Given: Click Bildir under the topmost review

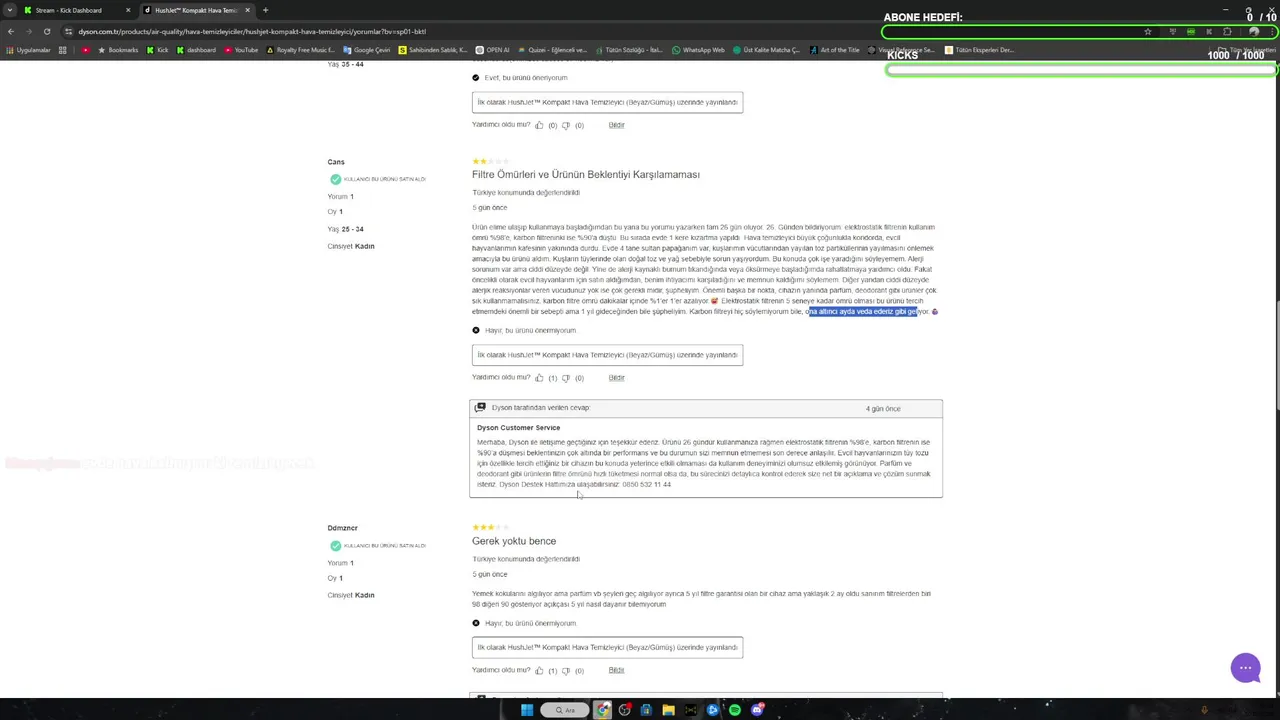Looking at the screenshot, I should click(616, 125).
